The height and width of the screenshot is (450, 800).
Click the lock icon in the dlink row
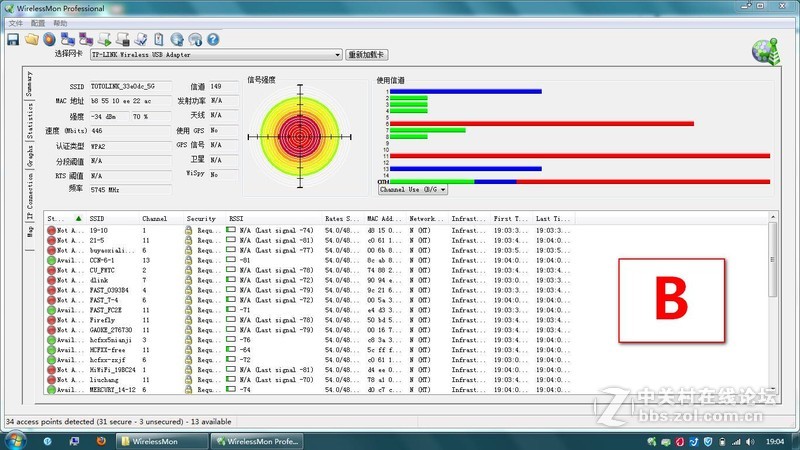coord(188,280)
